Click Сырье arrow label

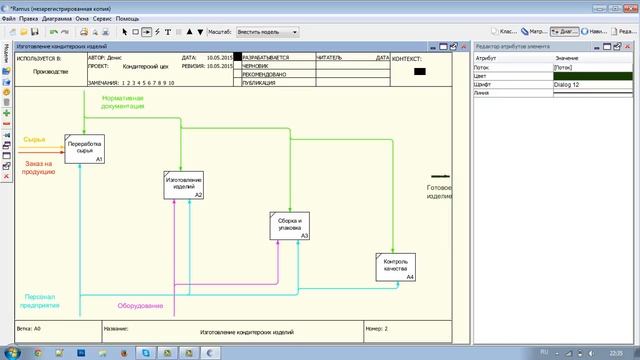tap(34, 140)
